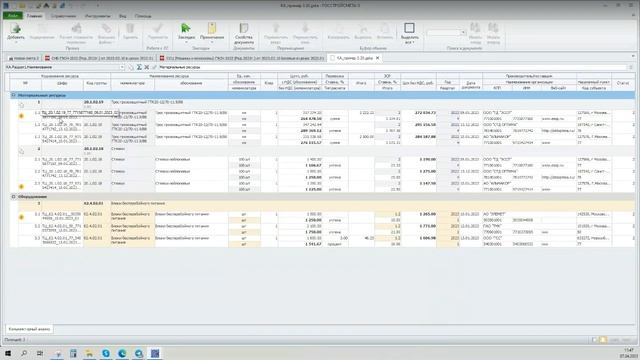Select the Помощь ribbon tab
Image resolution: width=640 pixels, height=360 pixels.
[143, 16]
